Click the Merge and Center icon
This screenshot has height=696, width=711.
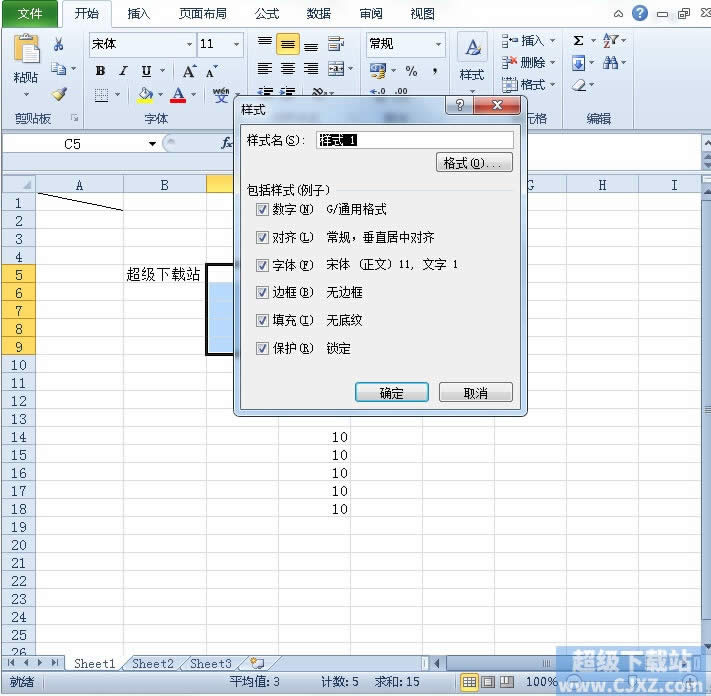(336, 69)
